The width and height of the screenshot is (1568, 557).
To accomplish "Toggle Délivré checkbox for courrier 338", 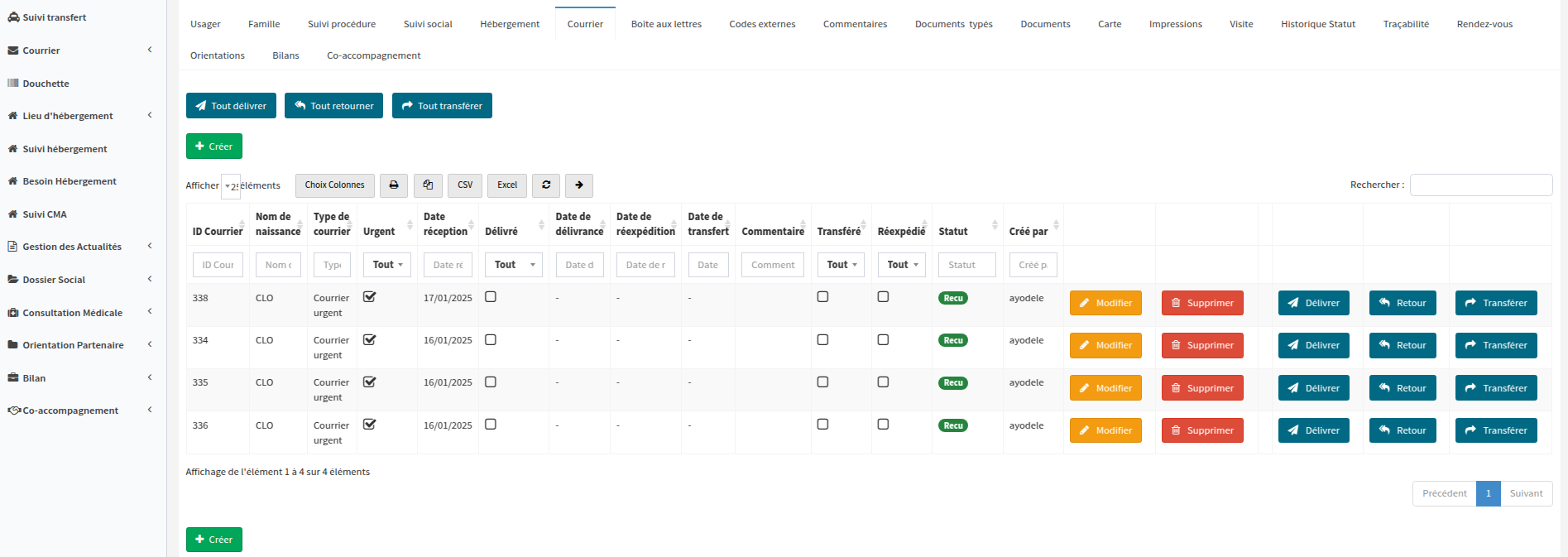I will (491, 297).
